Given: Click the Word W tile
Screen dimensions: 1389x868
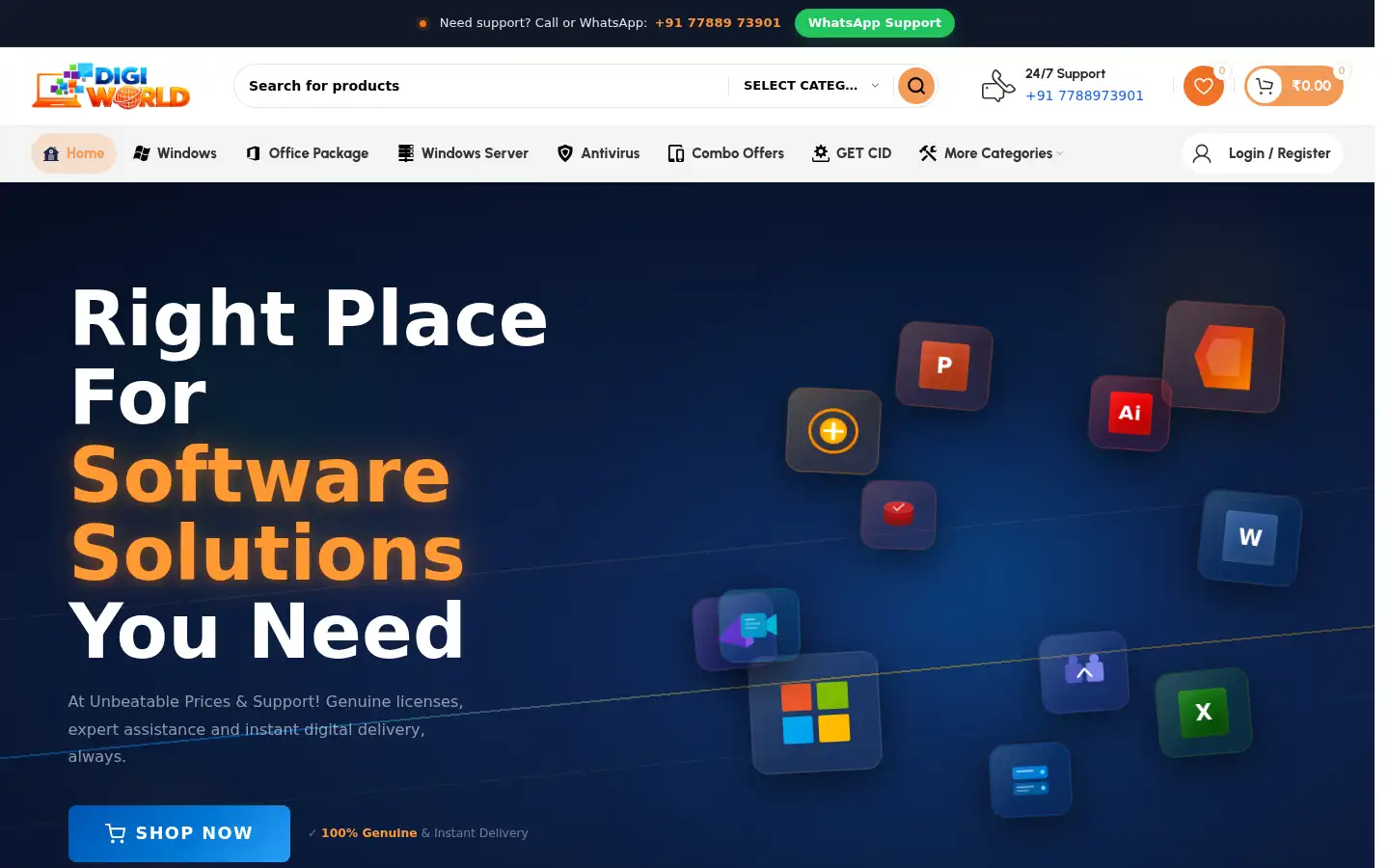Looking at the screenshot, I should (x=1250, y=537).
